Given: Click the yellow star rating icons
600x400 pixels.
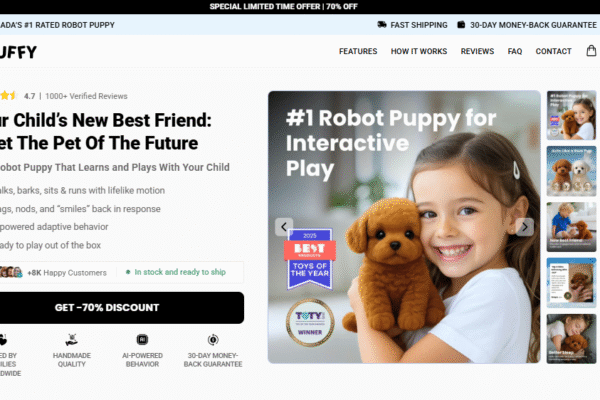Looking at the screenshot, I should coord(8,96).
